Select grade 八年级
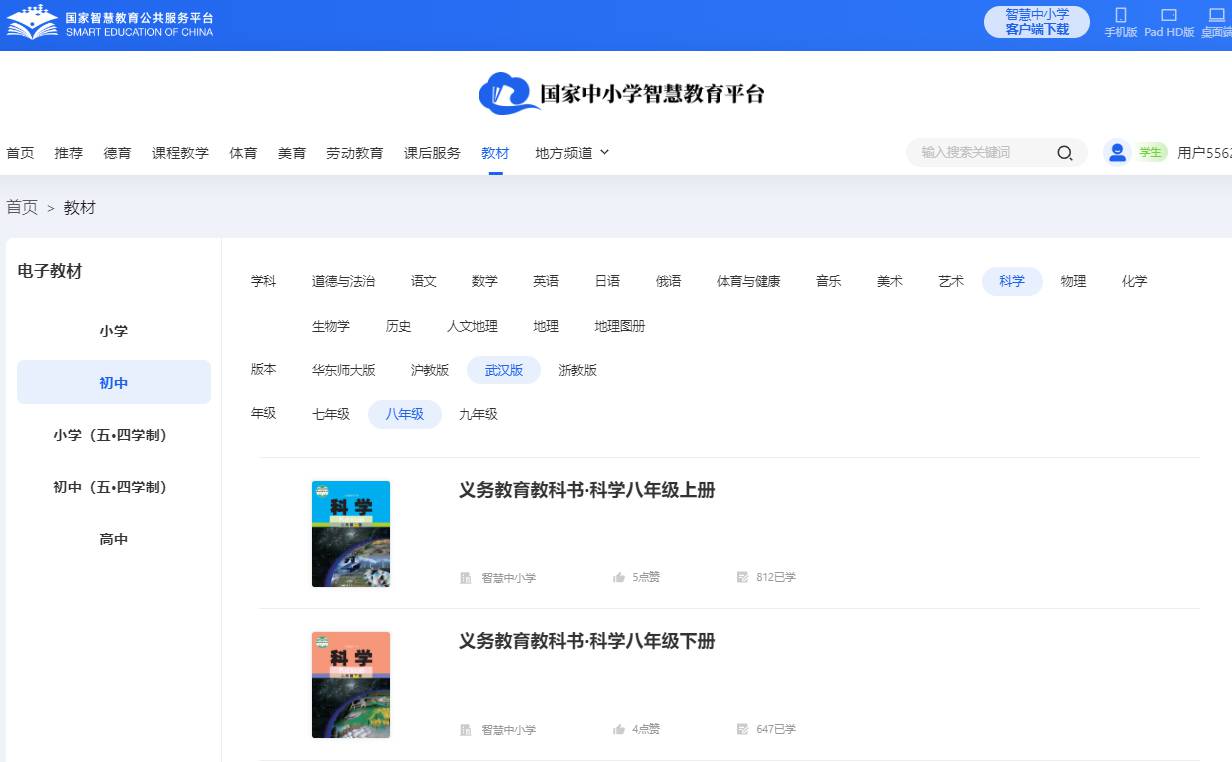The height and width of the screenshot is (762, 1232). (x=405, y=414)
